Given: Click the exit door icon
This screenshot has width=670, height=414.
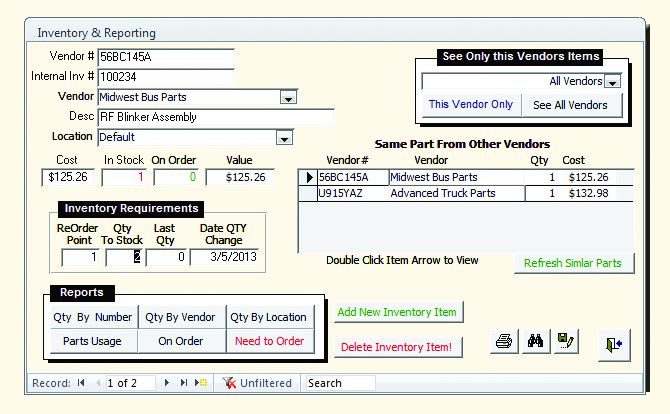Looking at the screenshot, I should pyautogui.click(x=614, y=344).
